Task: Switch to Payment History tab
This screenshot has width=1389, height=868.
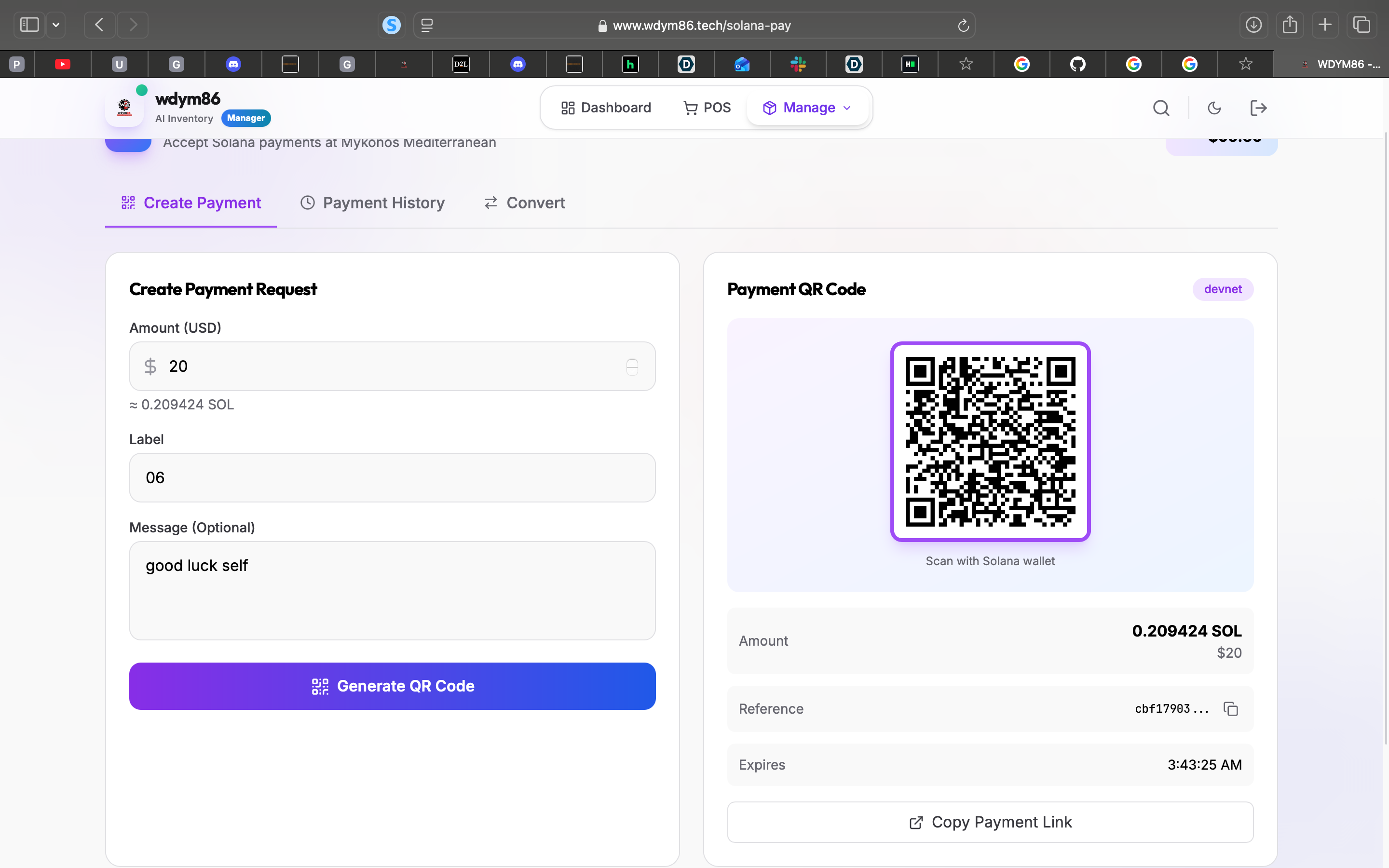Action: 372,203
